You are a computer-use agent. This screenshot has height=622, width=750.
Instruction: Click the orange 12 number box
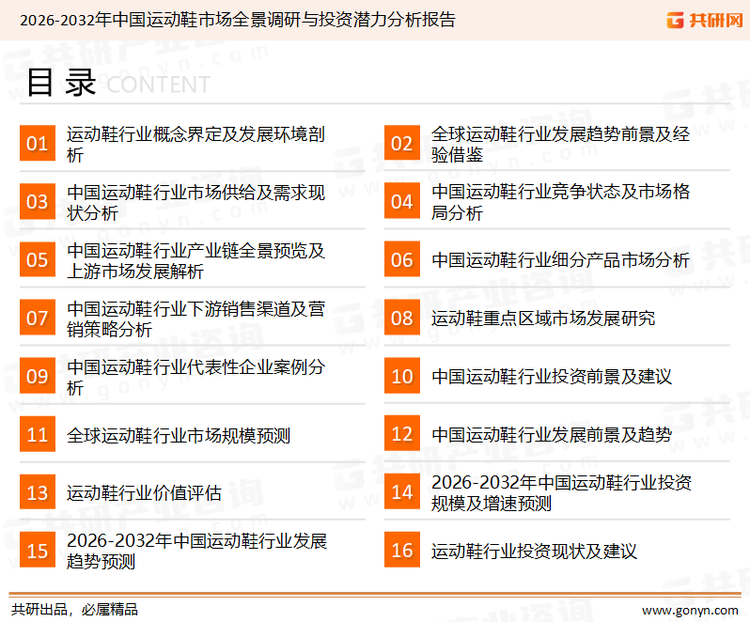point(402,433)
